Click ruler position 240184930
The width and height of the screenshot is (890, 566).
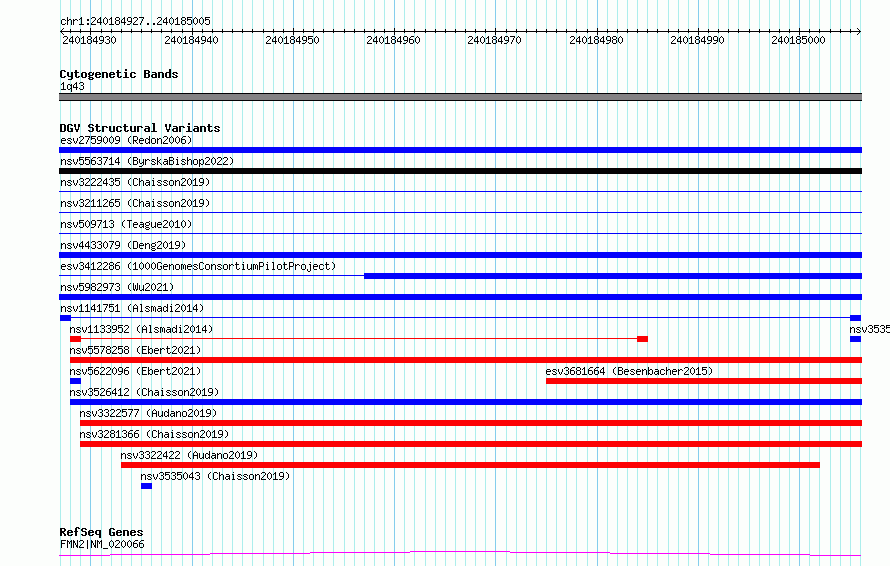click(90, 40)
